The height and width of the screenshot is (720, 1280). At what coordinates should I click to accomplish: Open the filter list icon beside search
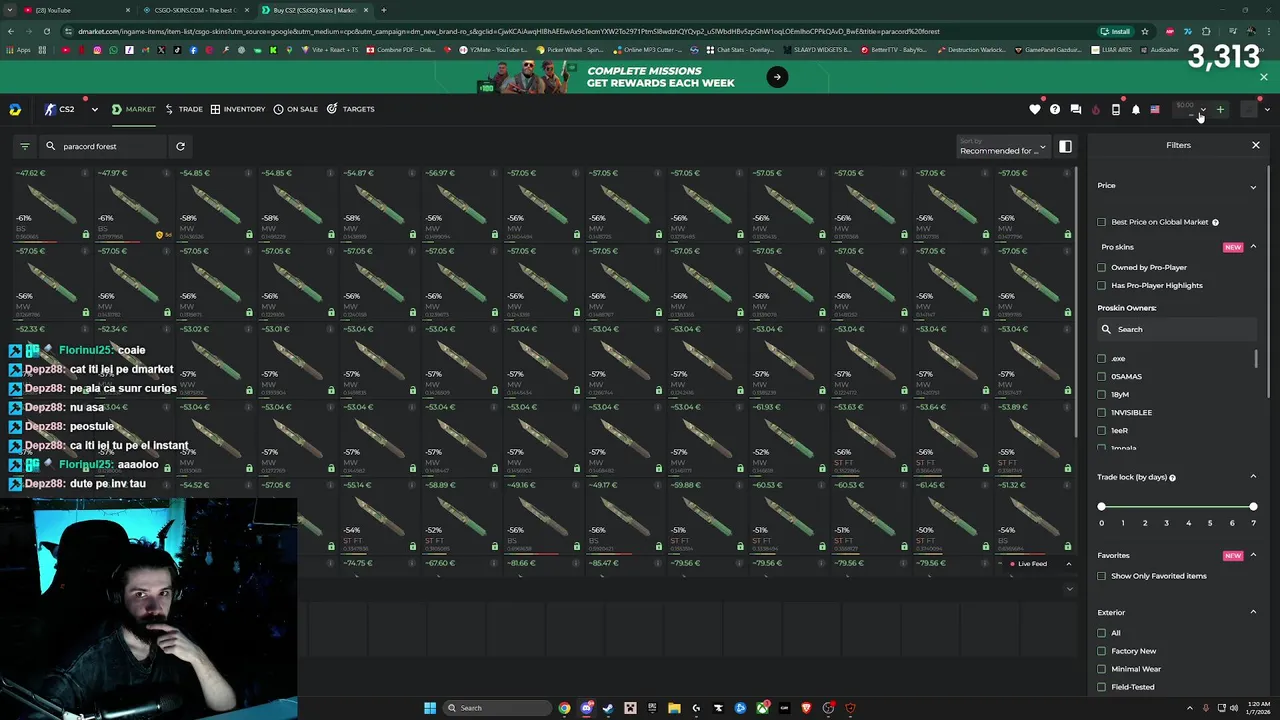tap(25, 146)
